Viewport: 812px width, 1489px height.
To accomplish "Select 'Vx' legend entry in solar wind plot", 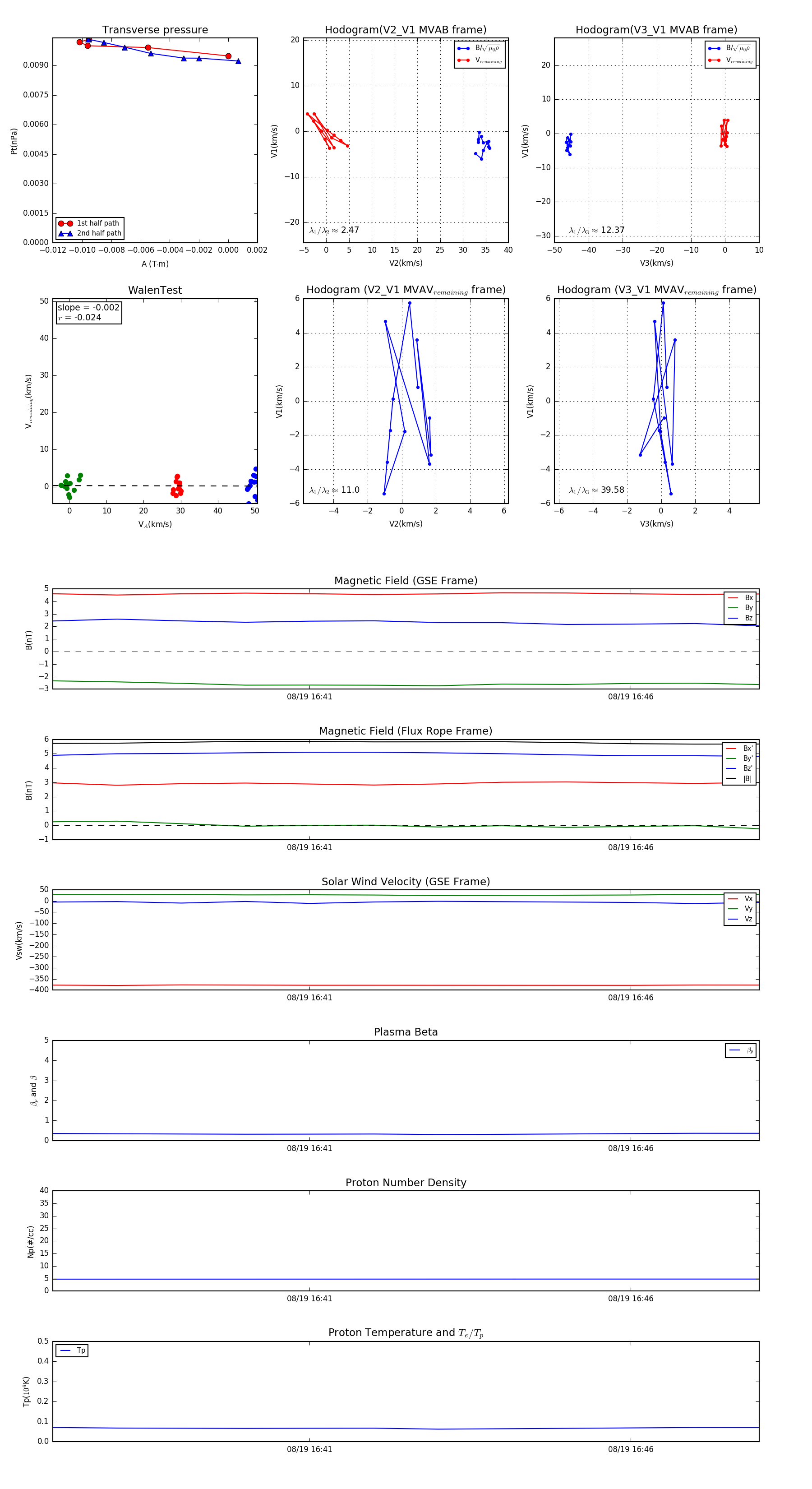I will point(740,899).
